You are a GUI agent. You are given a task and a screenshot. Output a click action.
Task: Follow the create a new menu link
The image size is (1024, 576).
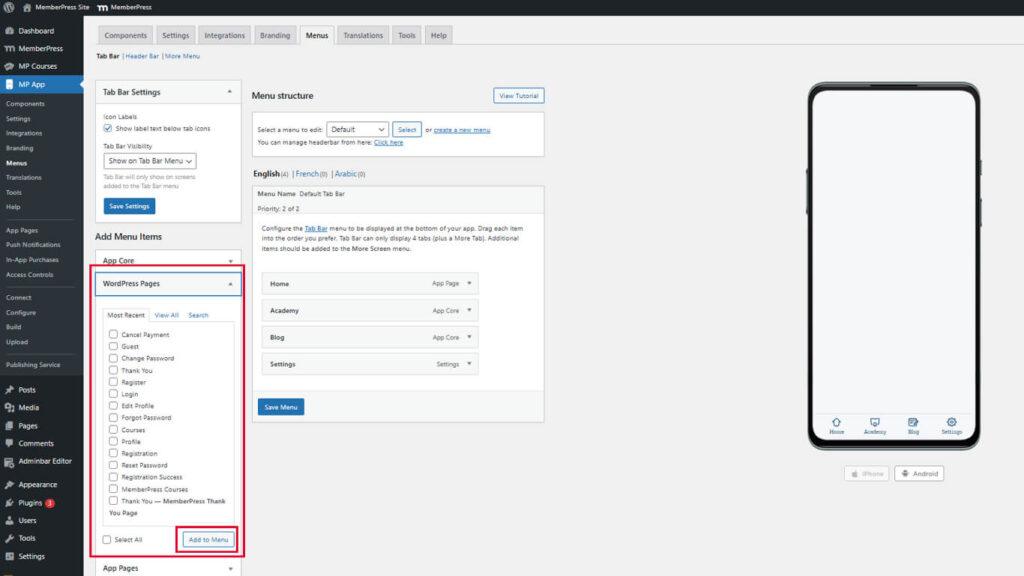pos(461,130)
